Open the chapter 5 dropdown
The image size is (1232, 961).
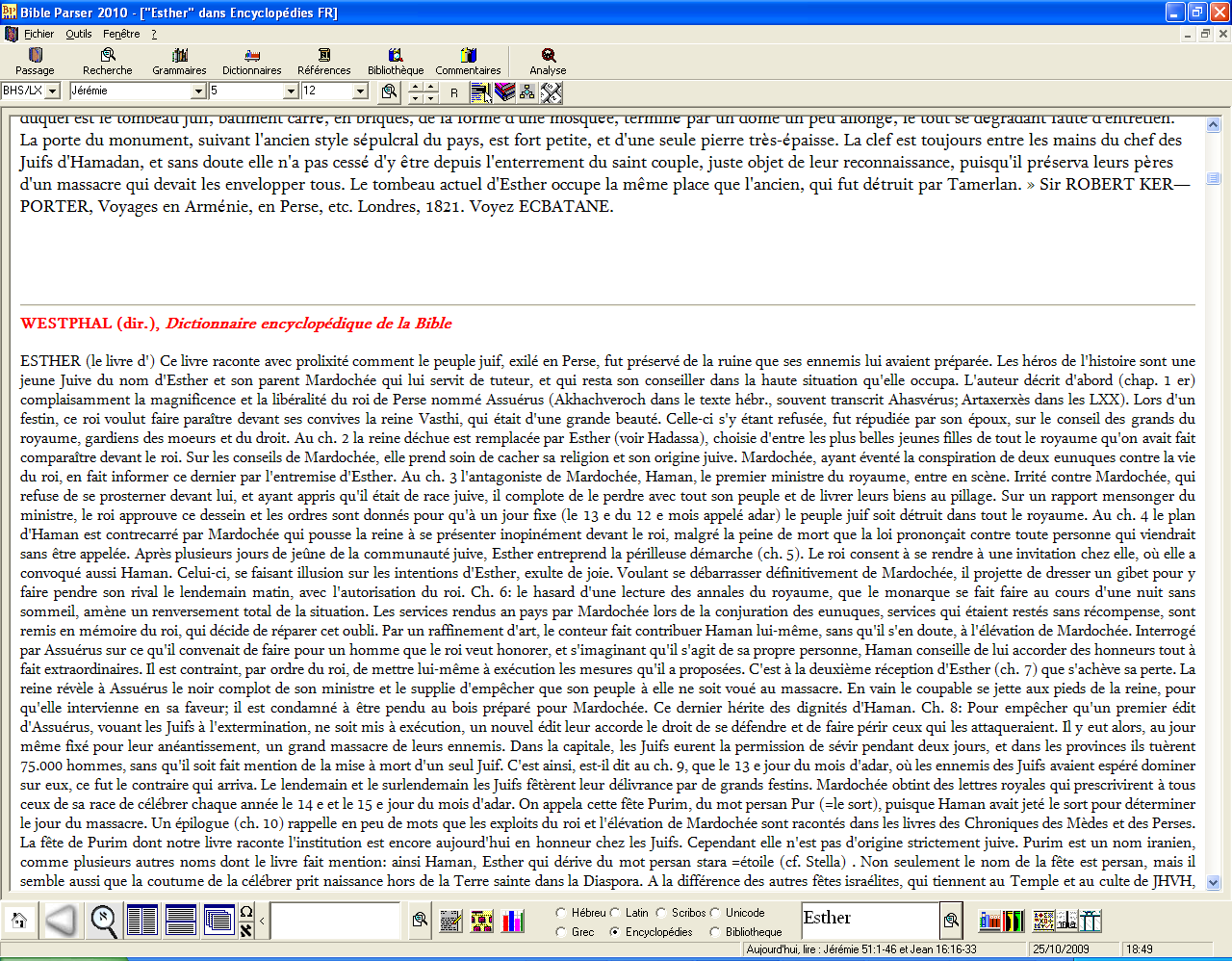pos(291,91)
